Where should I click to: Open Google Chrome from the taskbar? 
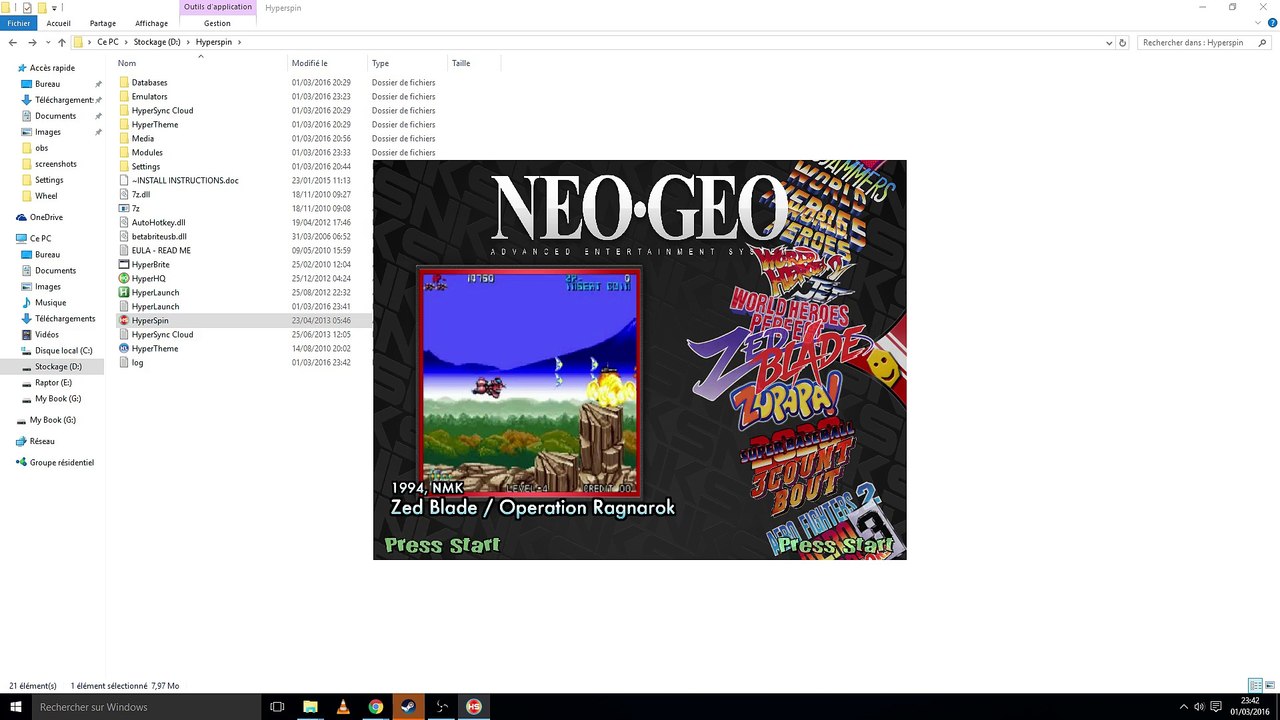(x=375, y=707)
